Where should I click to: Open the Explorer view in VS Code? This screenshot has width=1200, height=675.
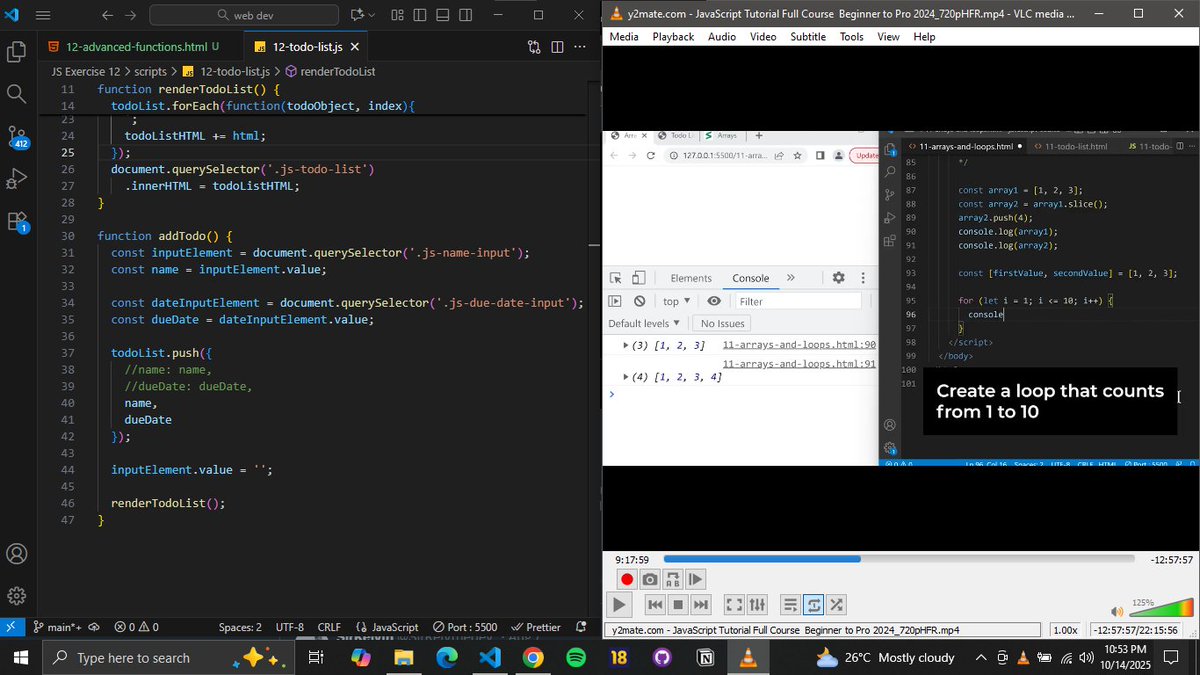16,52
